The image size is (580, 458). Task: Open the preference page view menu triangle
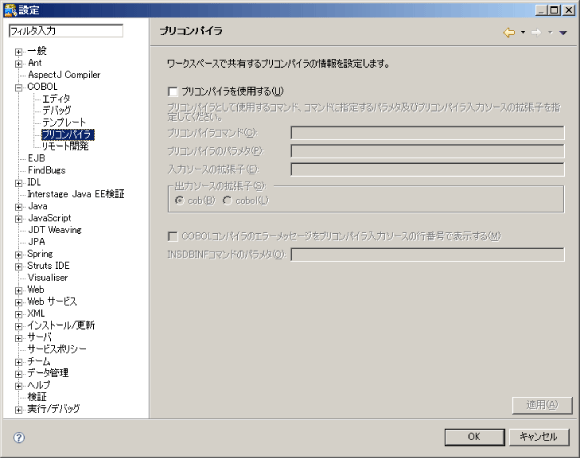coord(563,33)
